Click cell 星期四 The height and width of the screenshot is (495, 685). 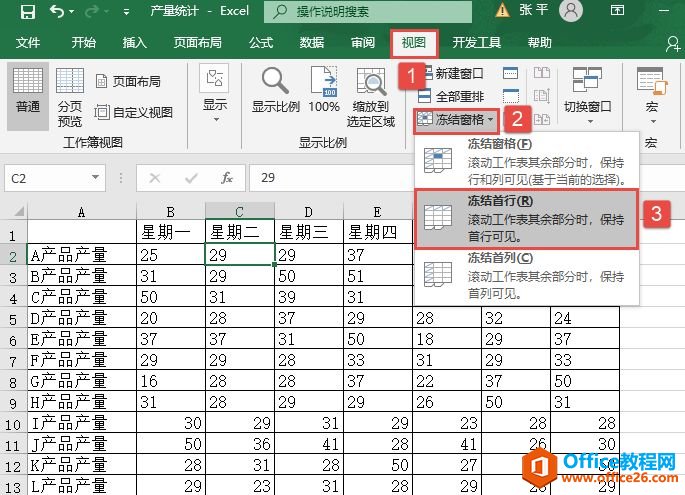pos(378,232)
